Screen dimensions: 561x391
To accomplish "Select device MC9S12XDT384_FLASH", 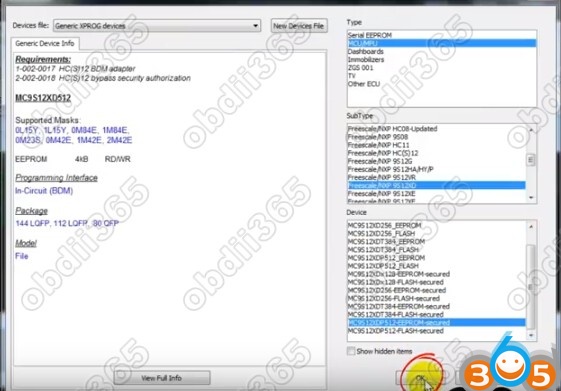I will pos(436,250).
